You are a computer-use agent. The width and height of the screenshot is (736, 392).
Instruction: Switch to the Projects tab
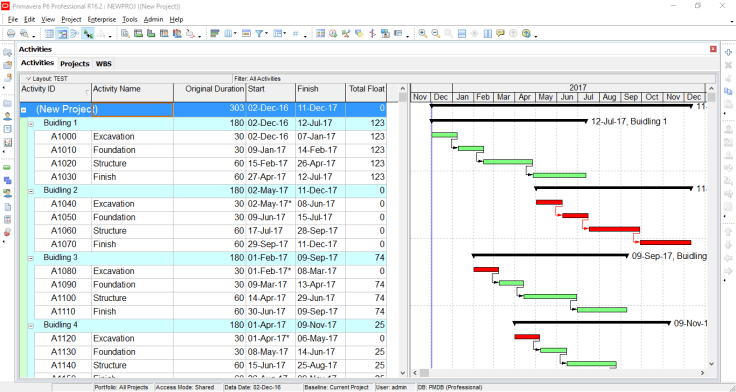pos(75,63)
